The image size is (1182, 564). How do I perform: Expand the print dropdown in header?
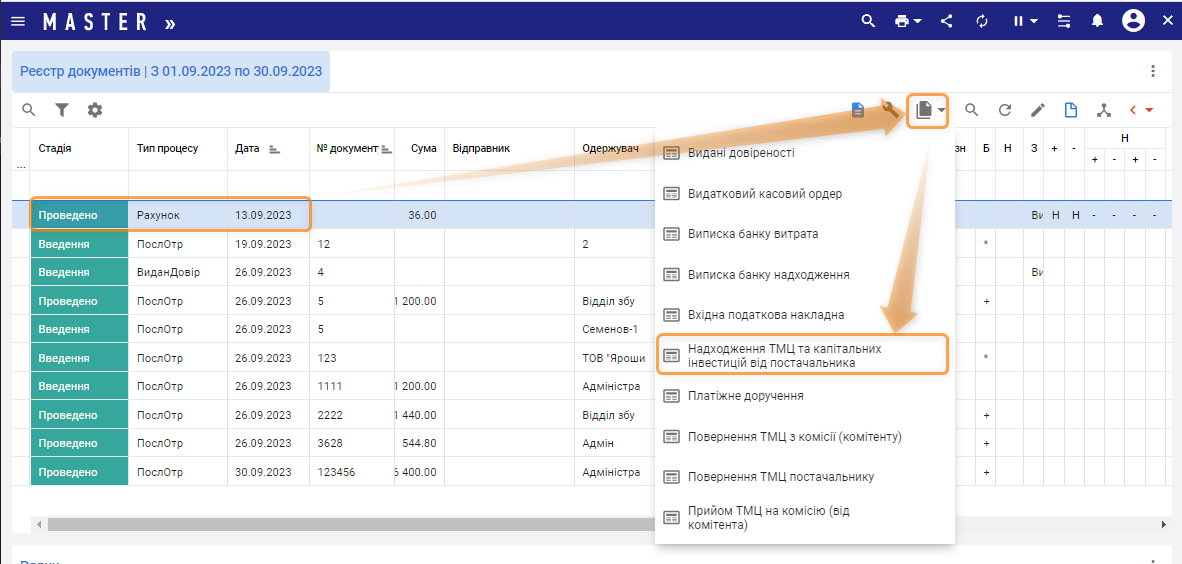pyautogui.click(x=908, y=21)
